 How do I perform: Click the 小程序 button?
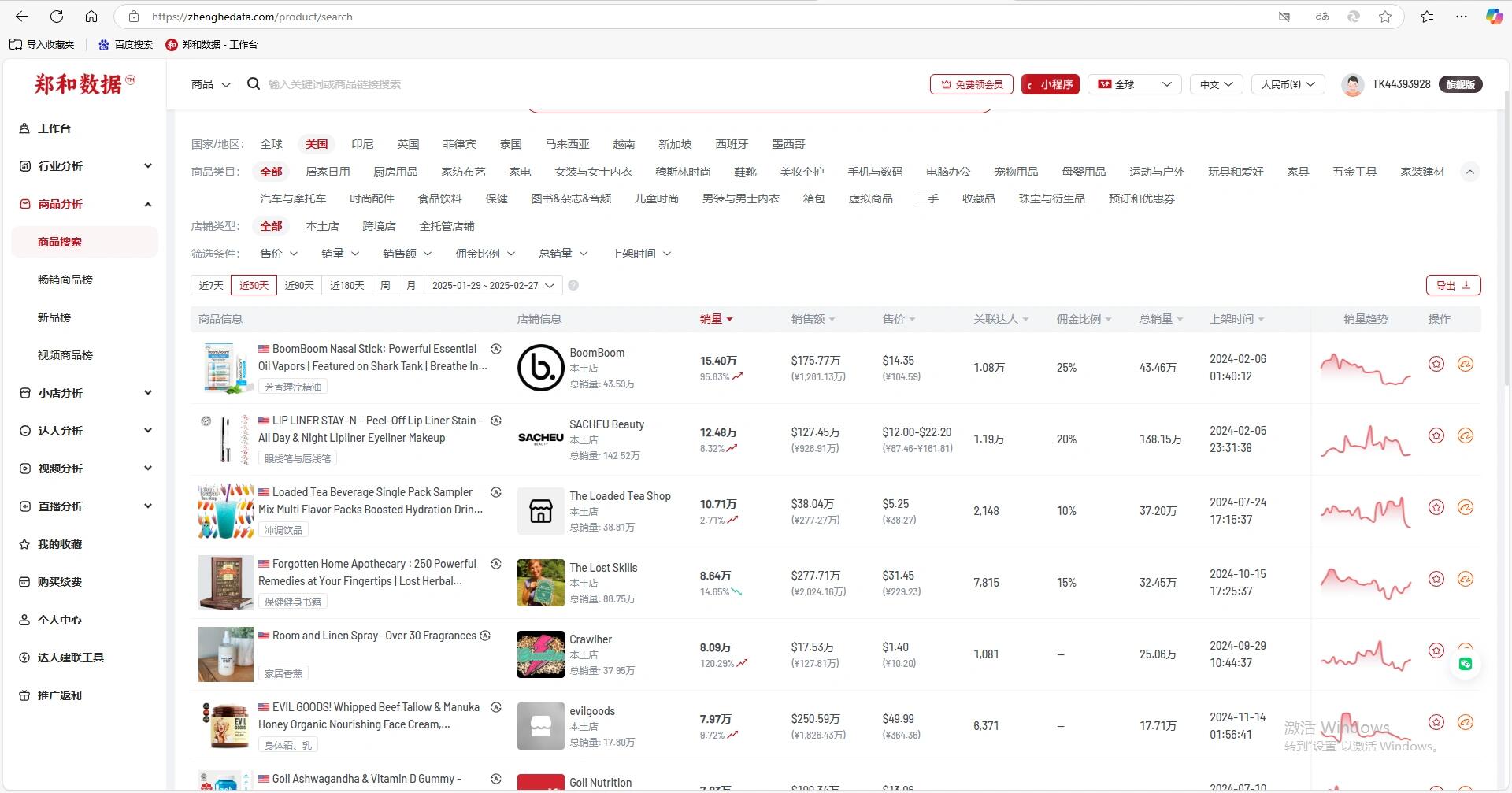coord(1051,84)
